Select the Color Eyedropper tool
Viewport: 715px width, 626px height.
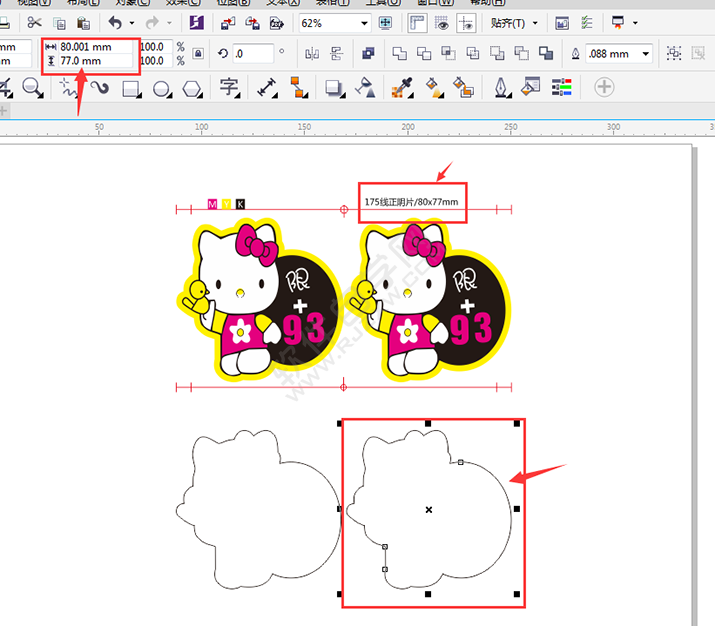[402, 88]
